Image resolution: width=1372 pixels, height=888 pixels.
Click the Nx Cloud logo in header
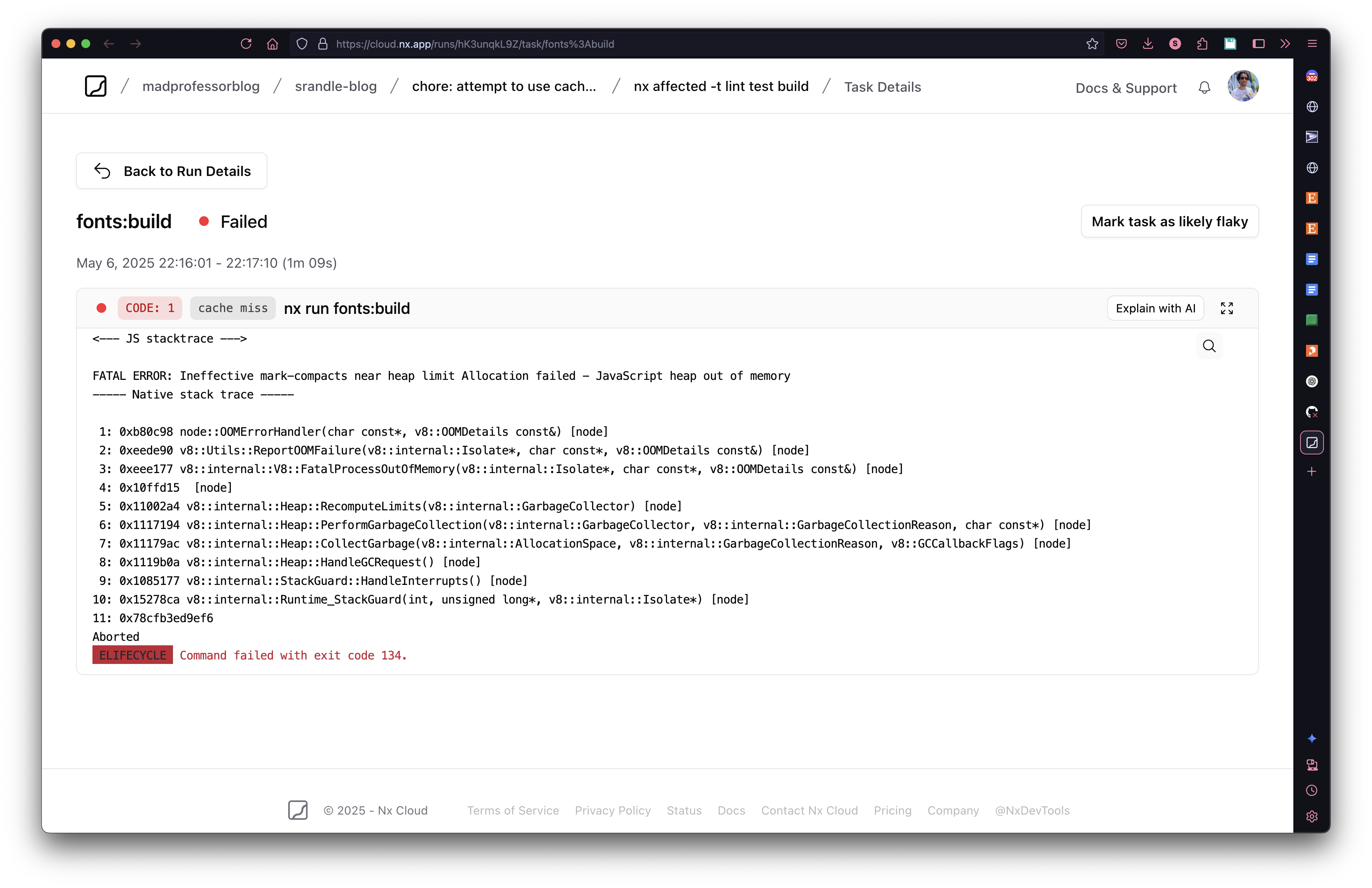click(x=96, y=86)
